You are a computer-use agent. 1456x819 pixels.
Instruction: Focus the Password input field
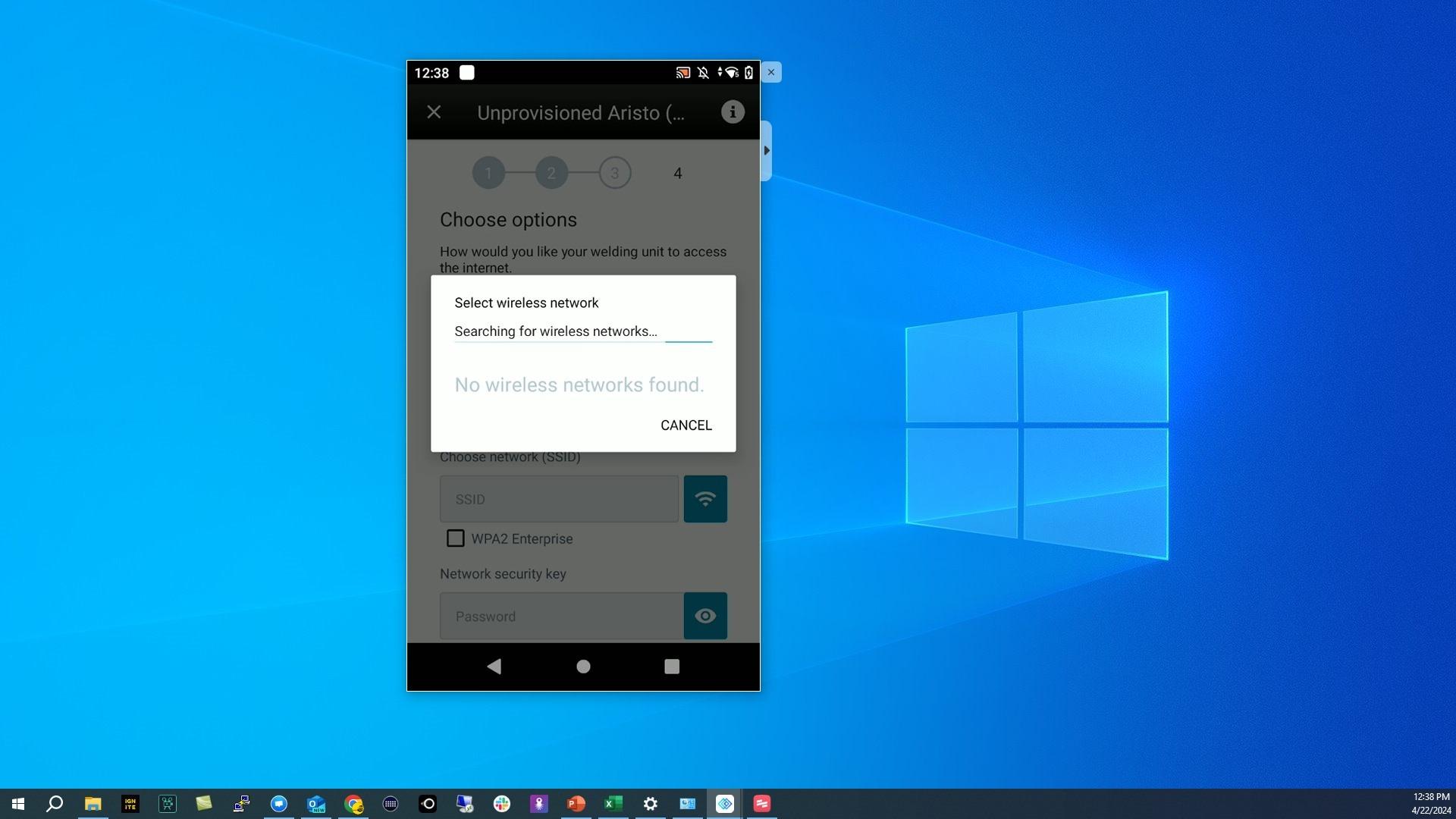coord(562,616)
